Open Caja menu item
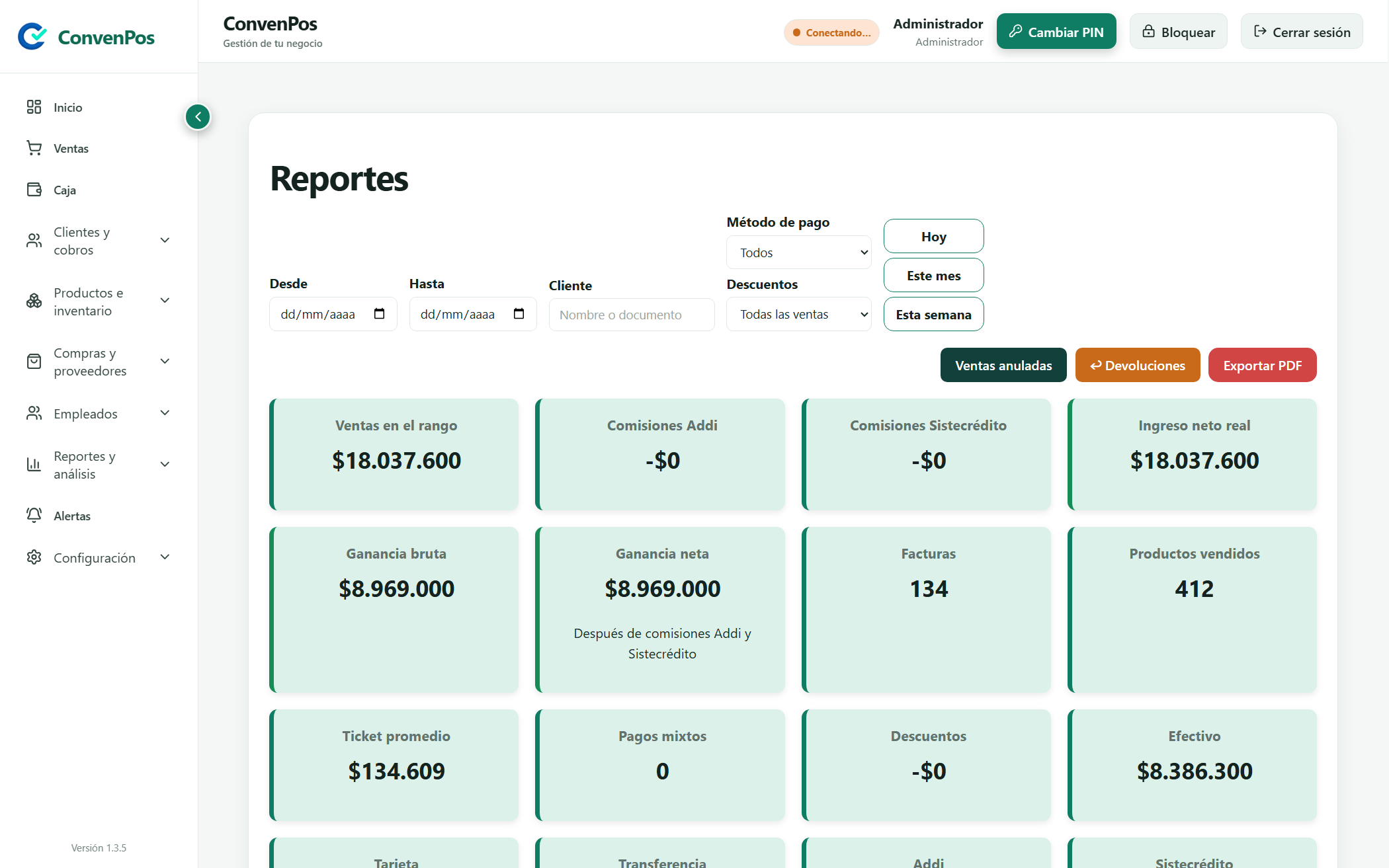1389x868 pixels. pos(99,190)
